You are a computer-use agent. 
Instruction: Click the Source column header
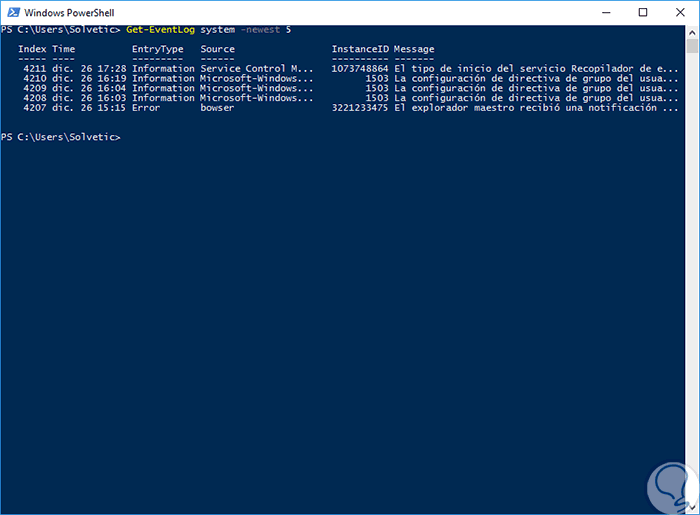click(217, 49)
